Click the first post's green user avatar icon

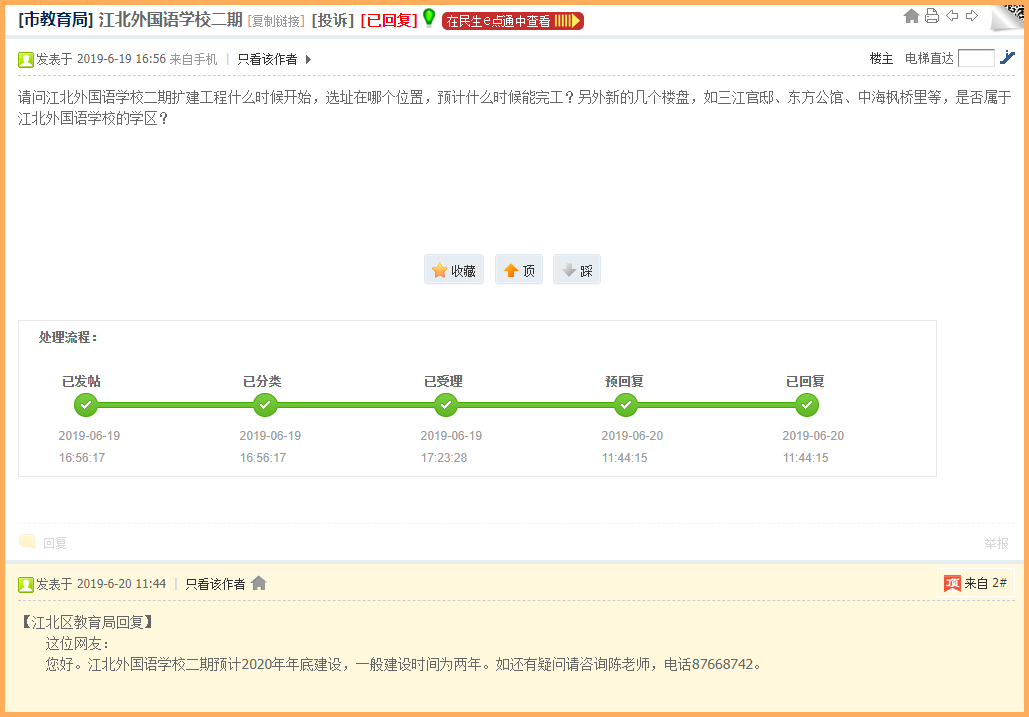click(x=26, y=60)
